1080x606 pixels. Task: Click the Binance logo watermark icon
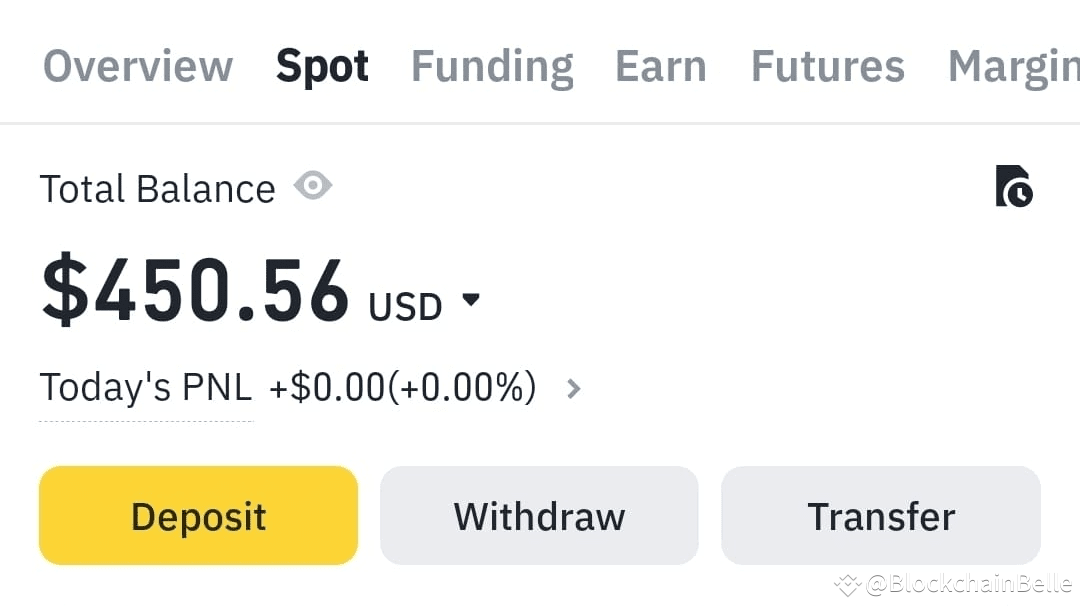tap(848, 584)
